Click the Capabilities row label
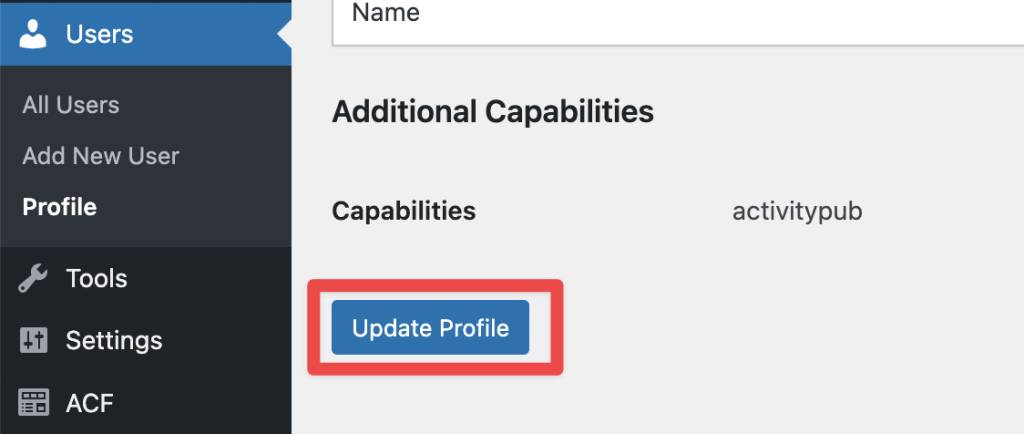The image size is (1024, 434). click(x=403, y=211)
